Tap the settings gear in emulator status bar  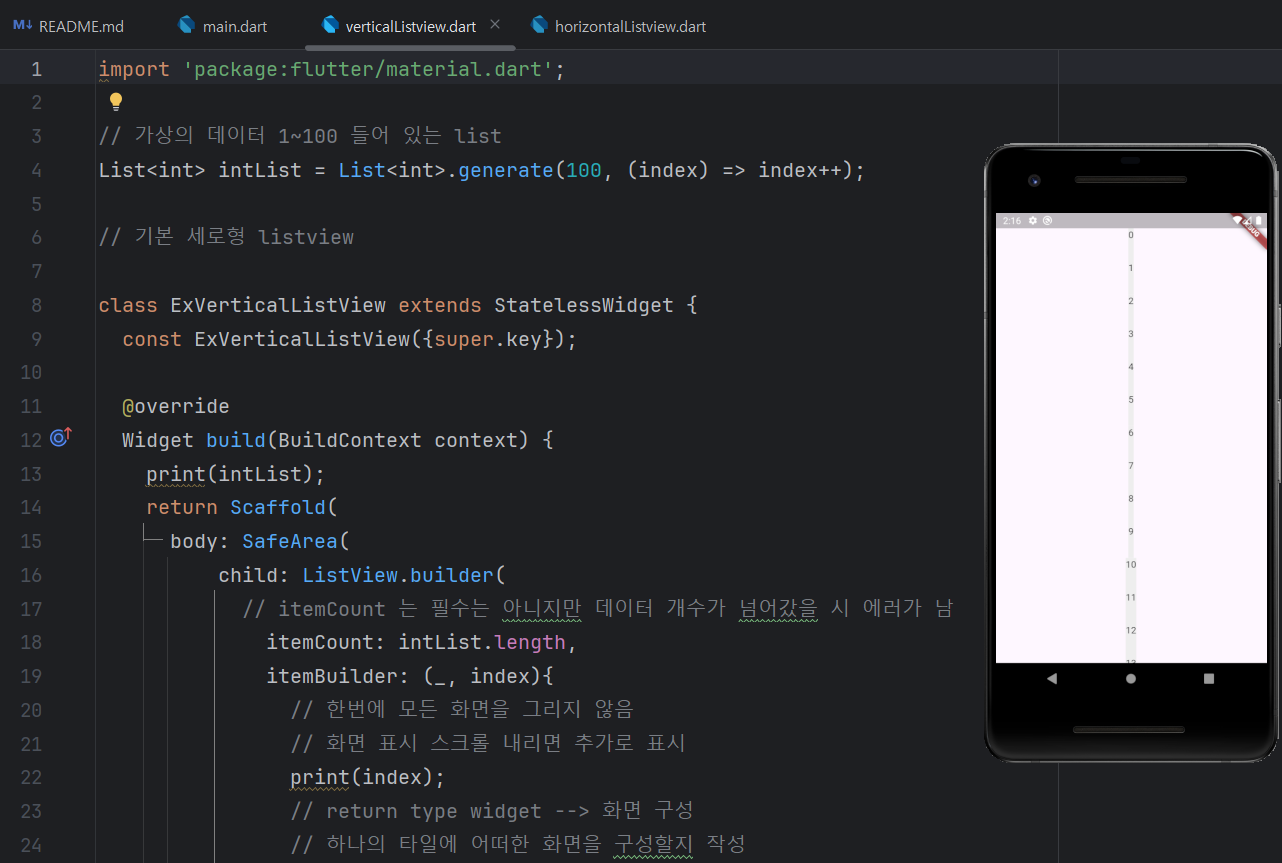click(x=1033, y=221)
